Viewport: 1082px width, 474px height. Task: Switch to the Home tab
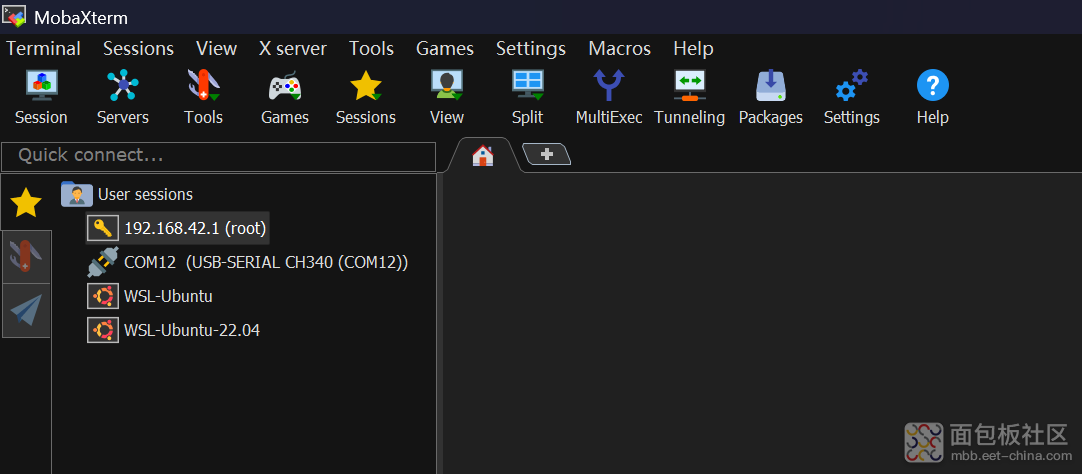point(483,155)
